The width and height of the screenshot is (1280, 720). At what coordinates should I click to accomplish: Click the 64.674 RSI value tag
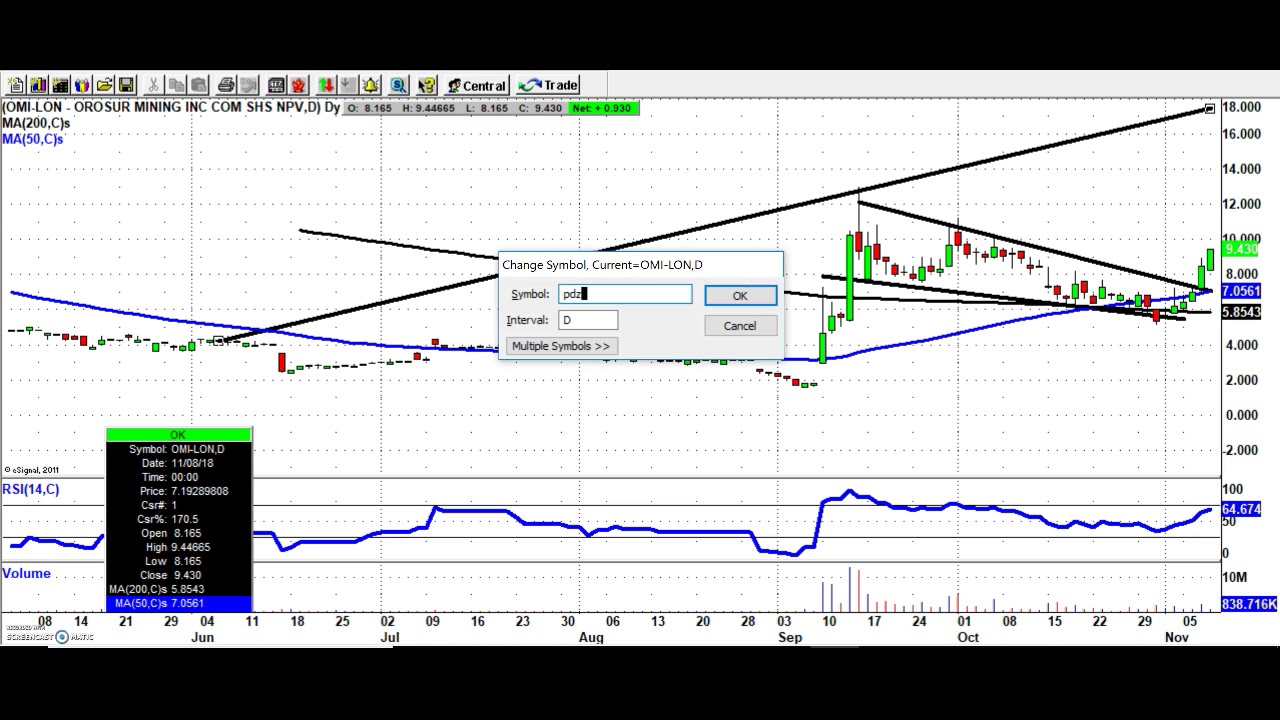[x=1241, y=510]
